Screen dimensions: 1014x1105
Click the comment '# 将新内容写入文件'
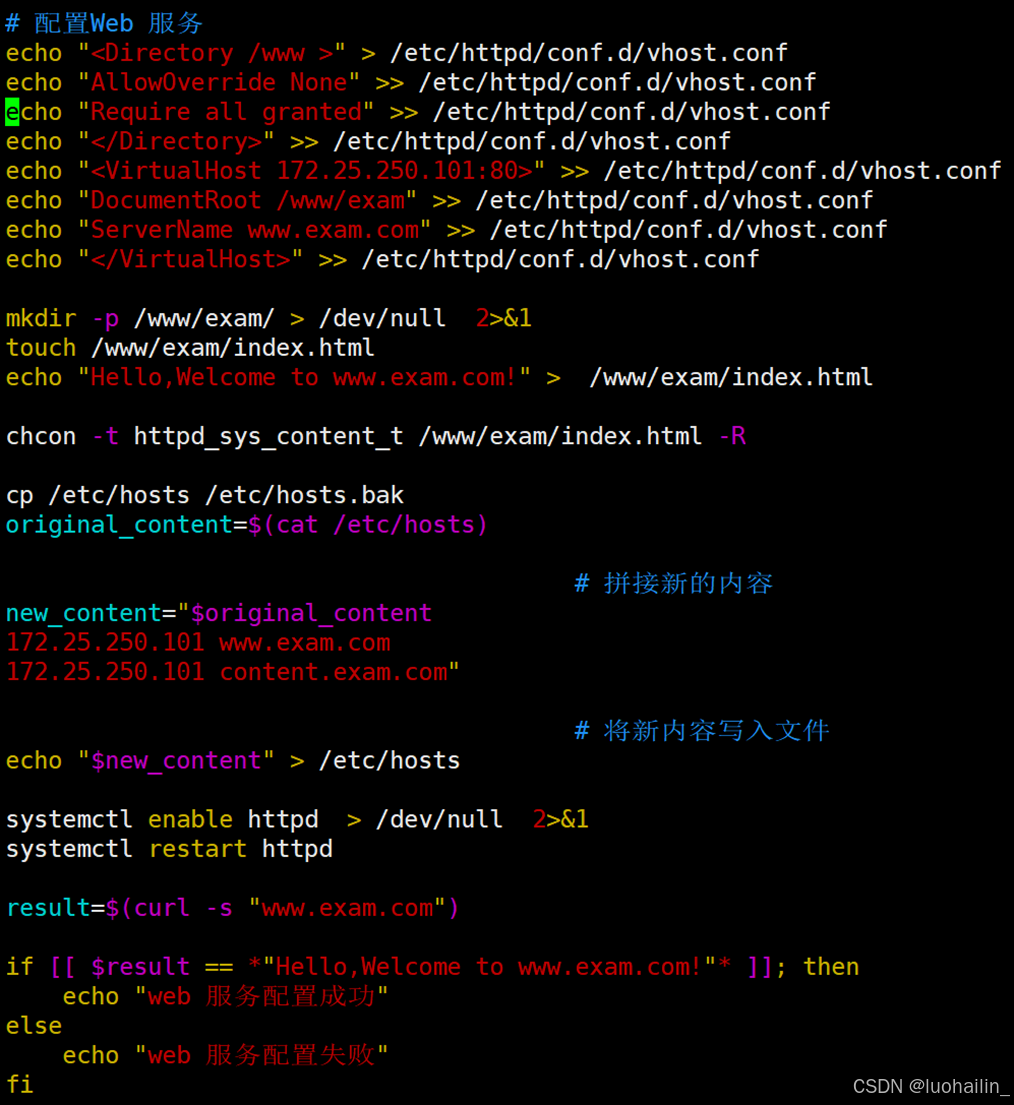702,731
